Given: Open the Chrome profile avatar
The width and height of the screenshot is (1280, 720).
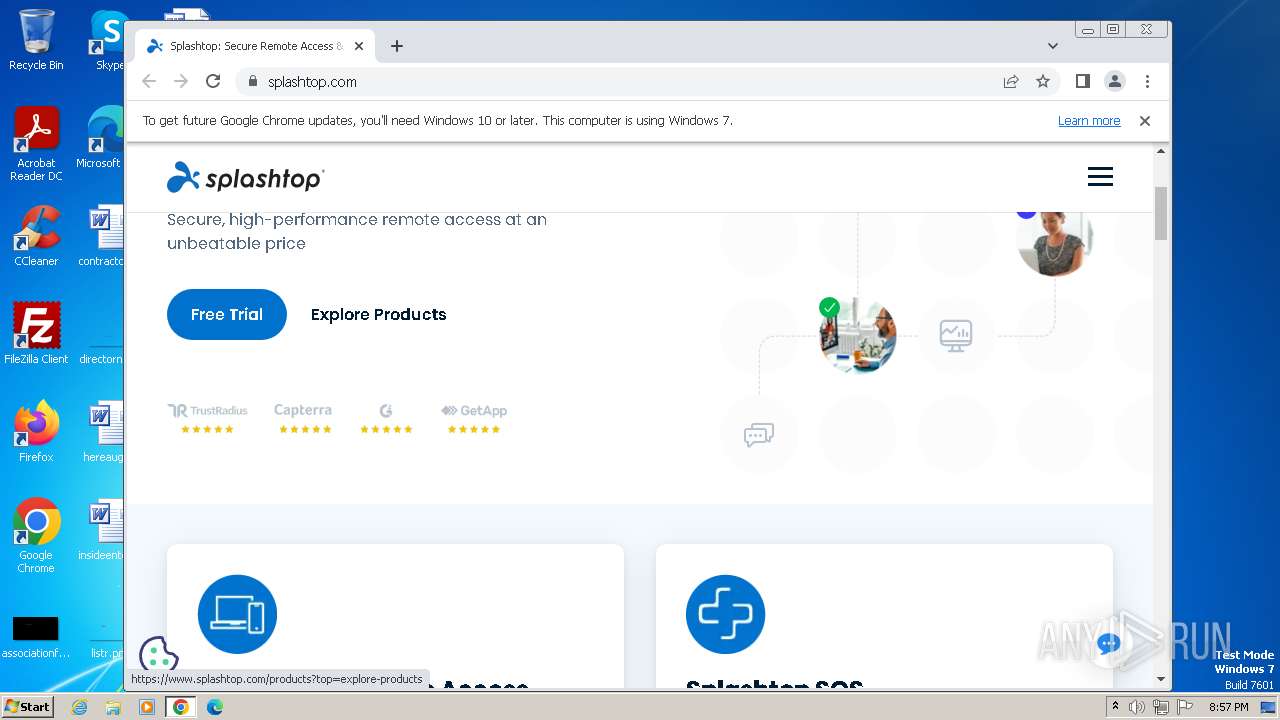Looking at the screenshot, I should [x=1115, y=81].
